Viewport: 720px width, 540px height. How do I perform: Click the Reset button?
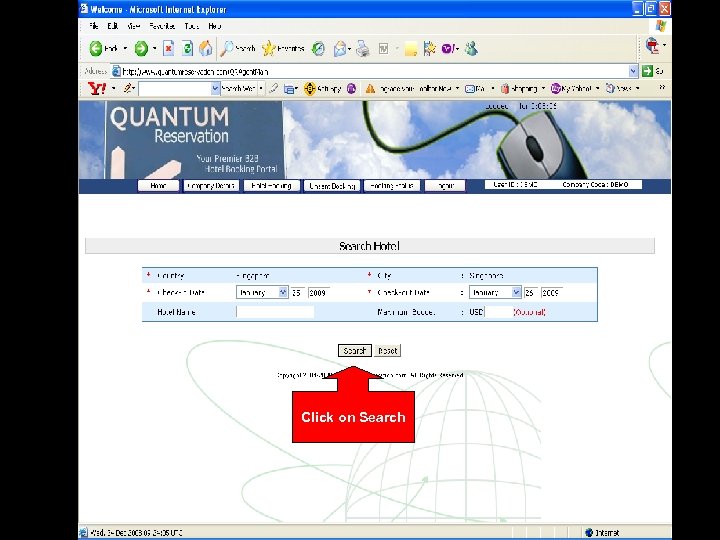point(387,351)
